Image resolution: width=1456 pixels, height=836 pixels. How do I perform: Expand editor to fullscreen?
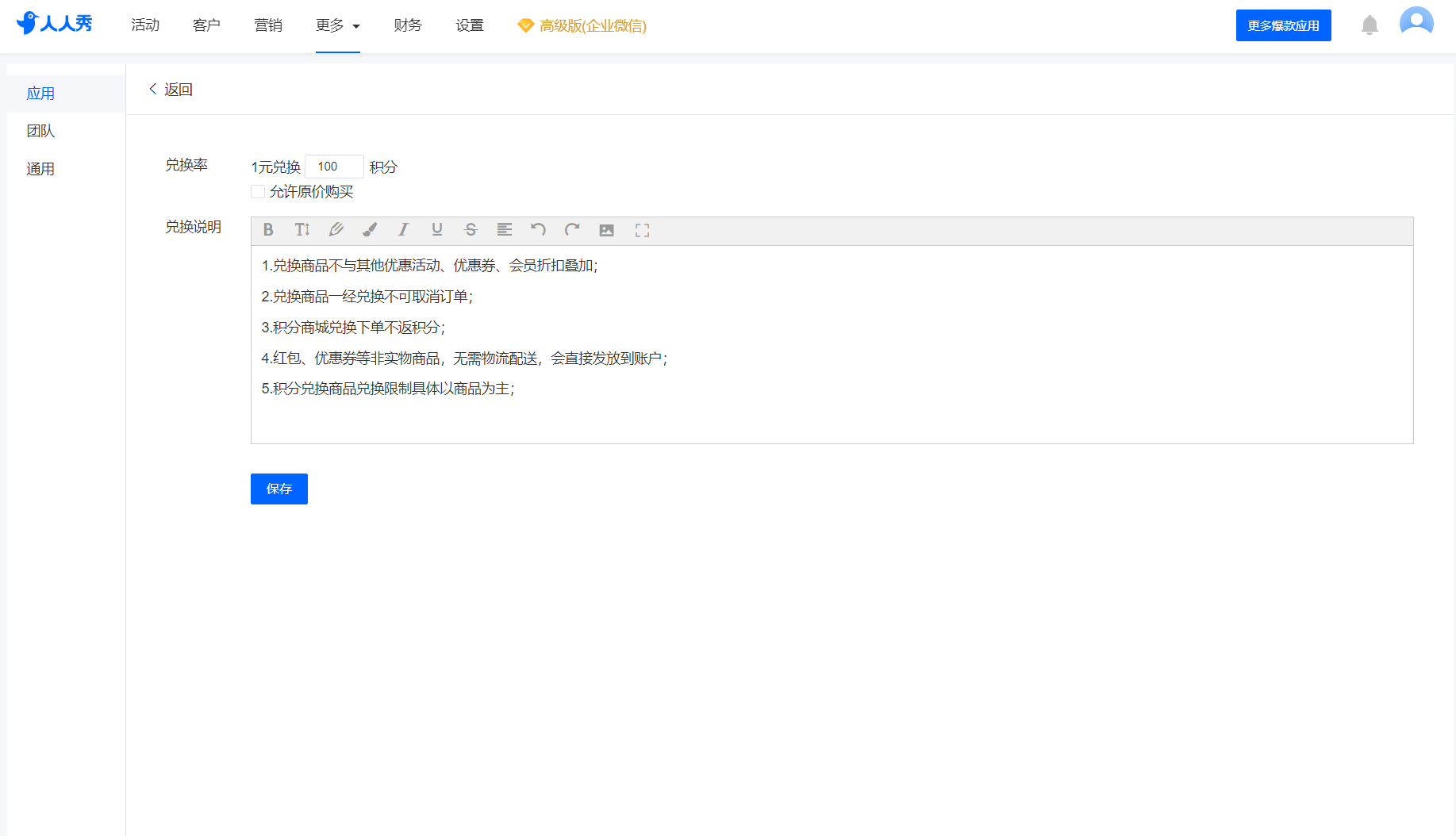642,230
